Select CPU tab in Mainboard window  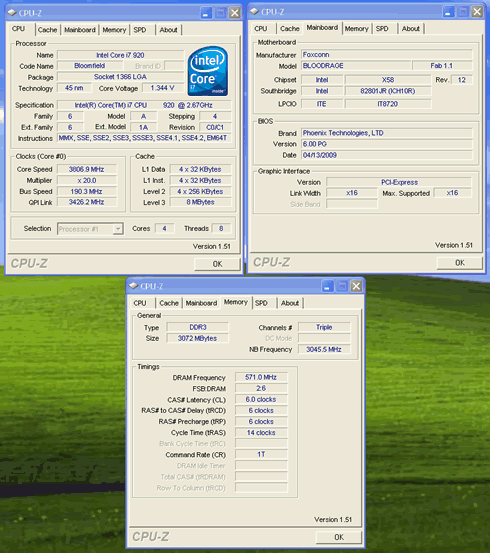261,29
